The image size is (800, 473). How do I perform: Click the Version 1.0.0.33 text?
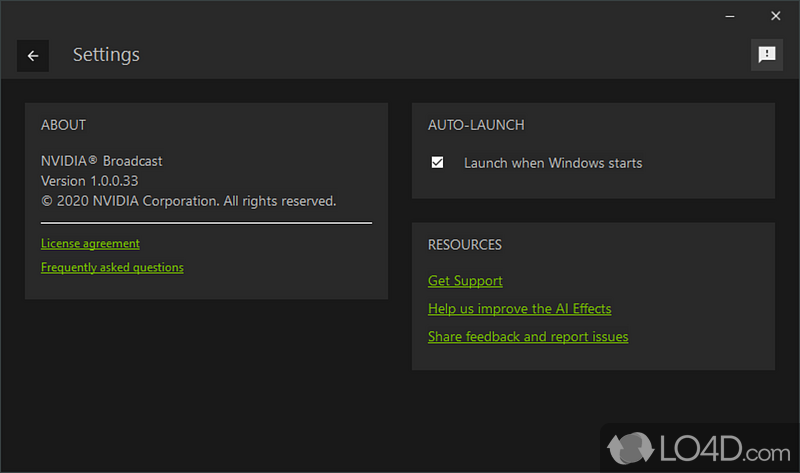pyautogui.click(x=89, y=181)
